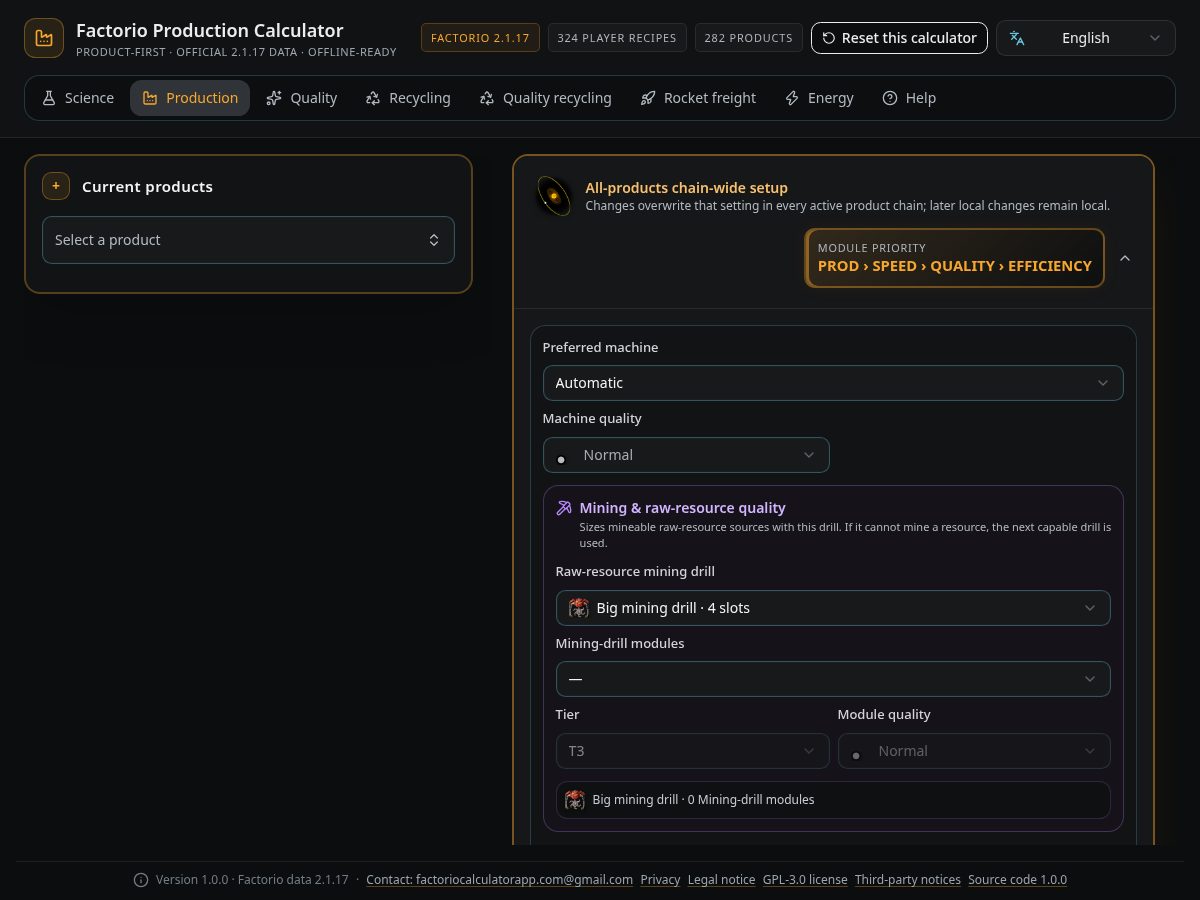Open the Preferred machine Automatic dropdown
Screen dimensions: 1200x900
pos(833,383)
